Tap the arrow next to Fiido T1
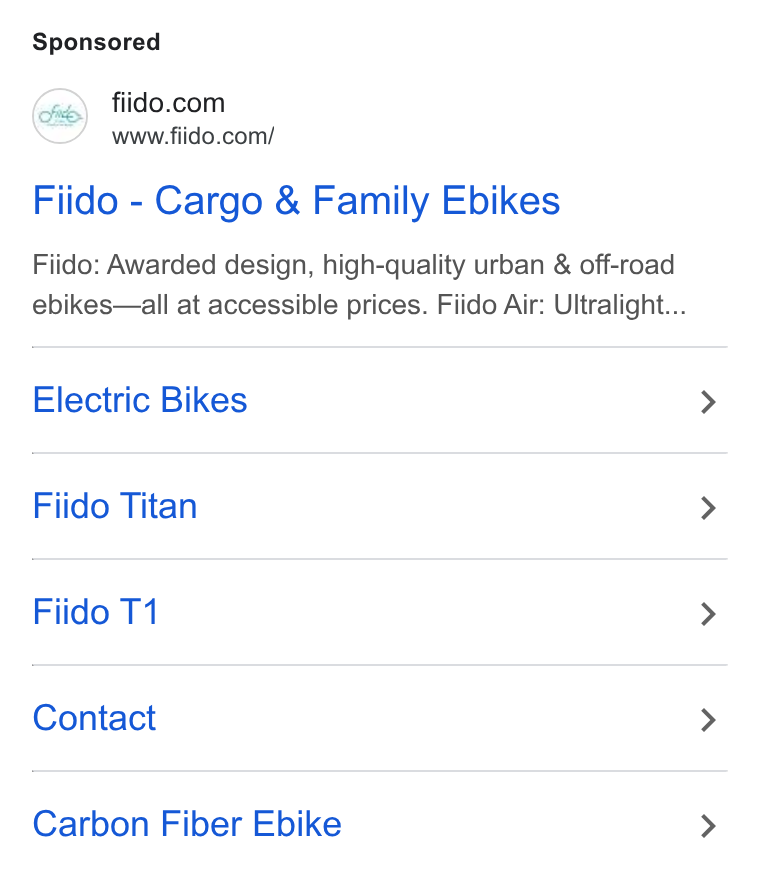 coord(708,614)
